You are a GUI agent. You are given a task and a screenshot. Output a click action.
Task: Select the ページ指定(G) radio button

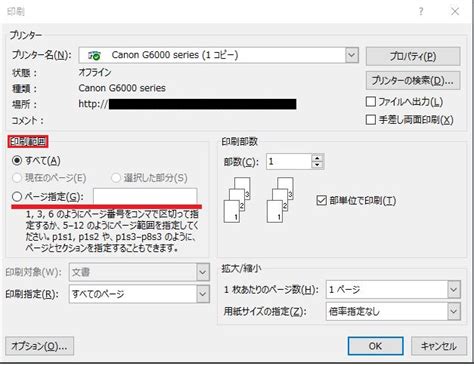17,197
